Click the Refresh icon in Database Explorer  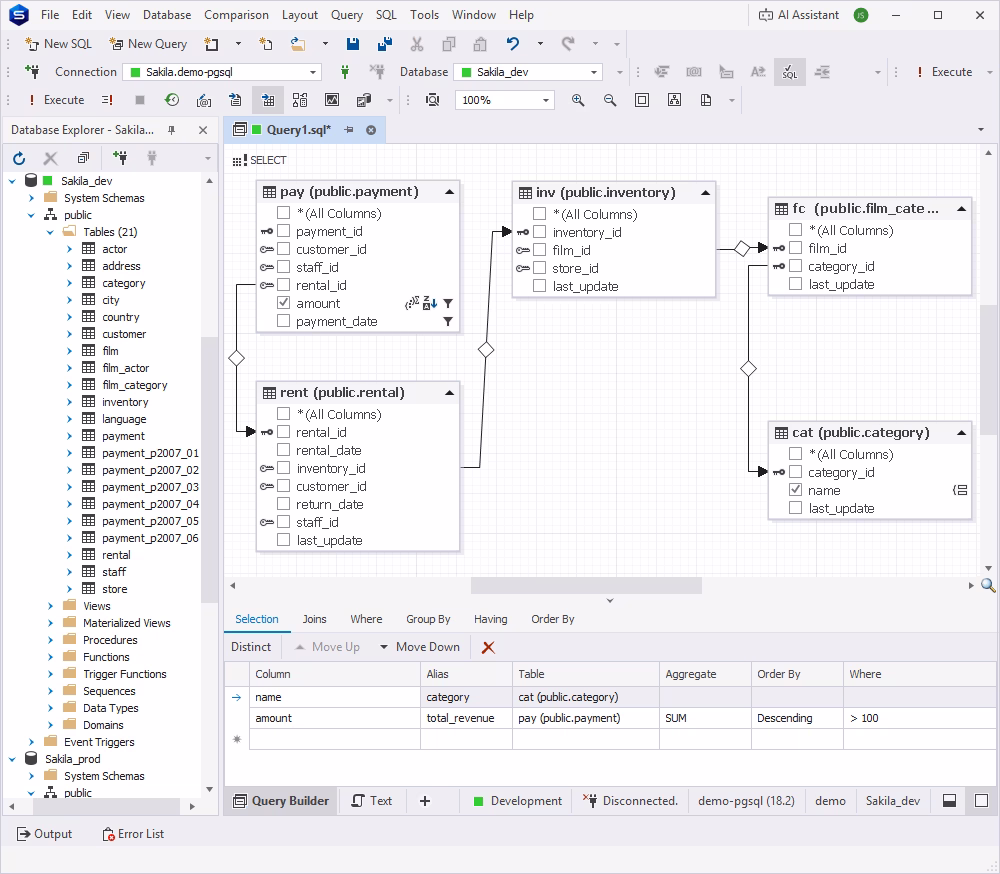pos(19,158)
